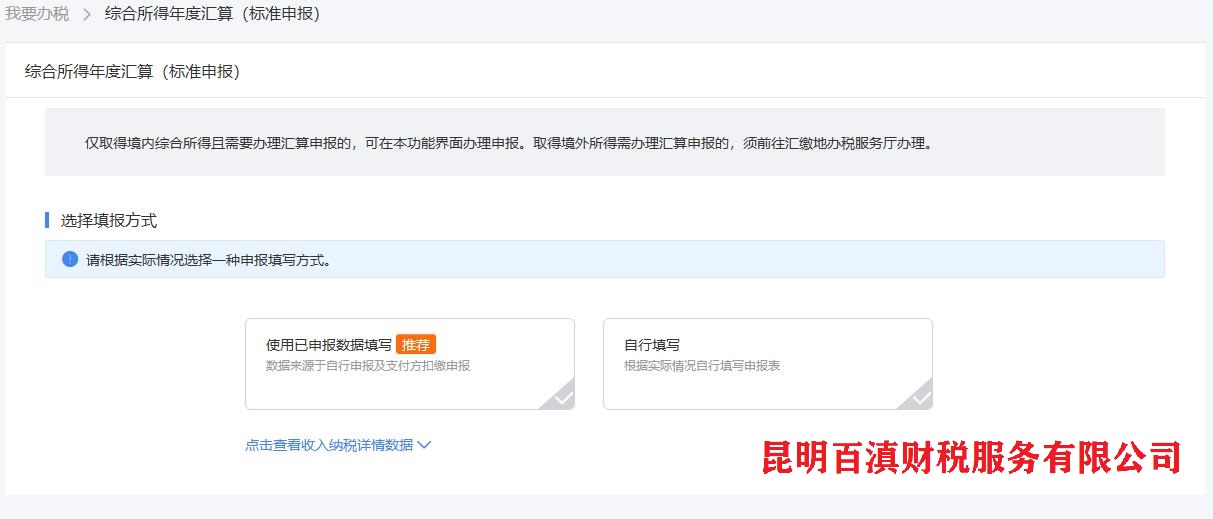Click the 综合所得年度汇算(标准申报) breadcrumb text

pyautogui.click(x=212, y=15)
